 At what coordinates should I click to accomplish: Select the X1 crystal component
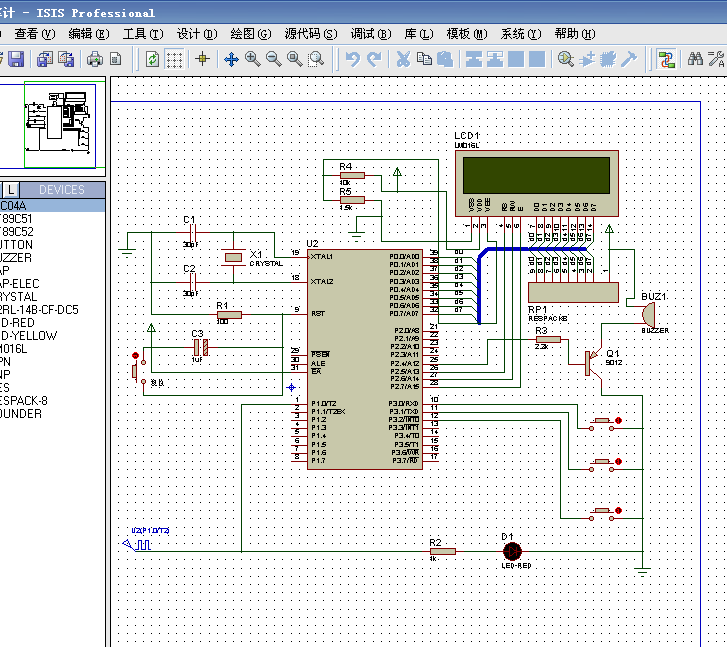[x=233, y=257]
